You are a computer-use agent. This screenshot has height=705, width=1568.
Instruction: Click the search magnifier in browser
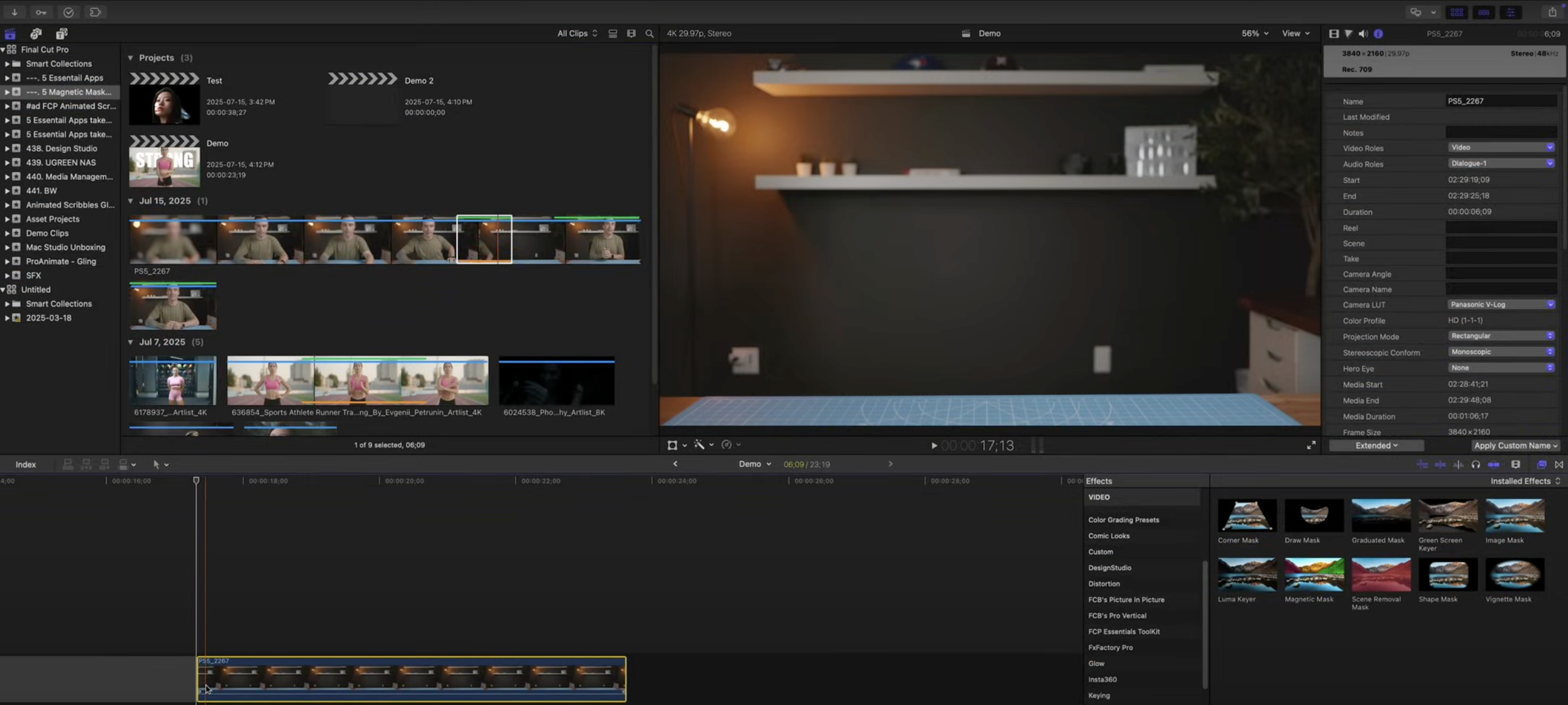point(649,34)
